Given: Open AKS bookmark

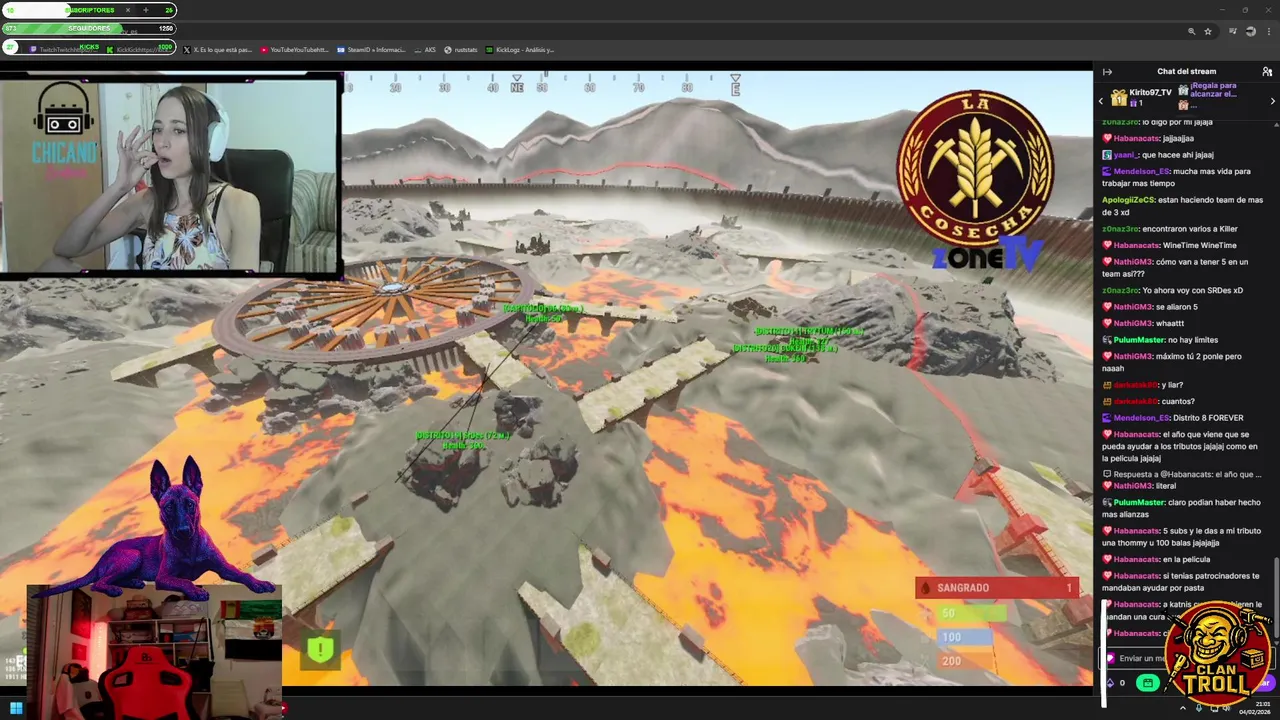Looking at the screenshot, I should (x=425, y=49).
